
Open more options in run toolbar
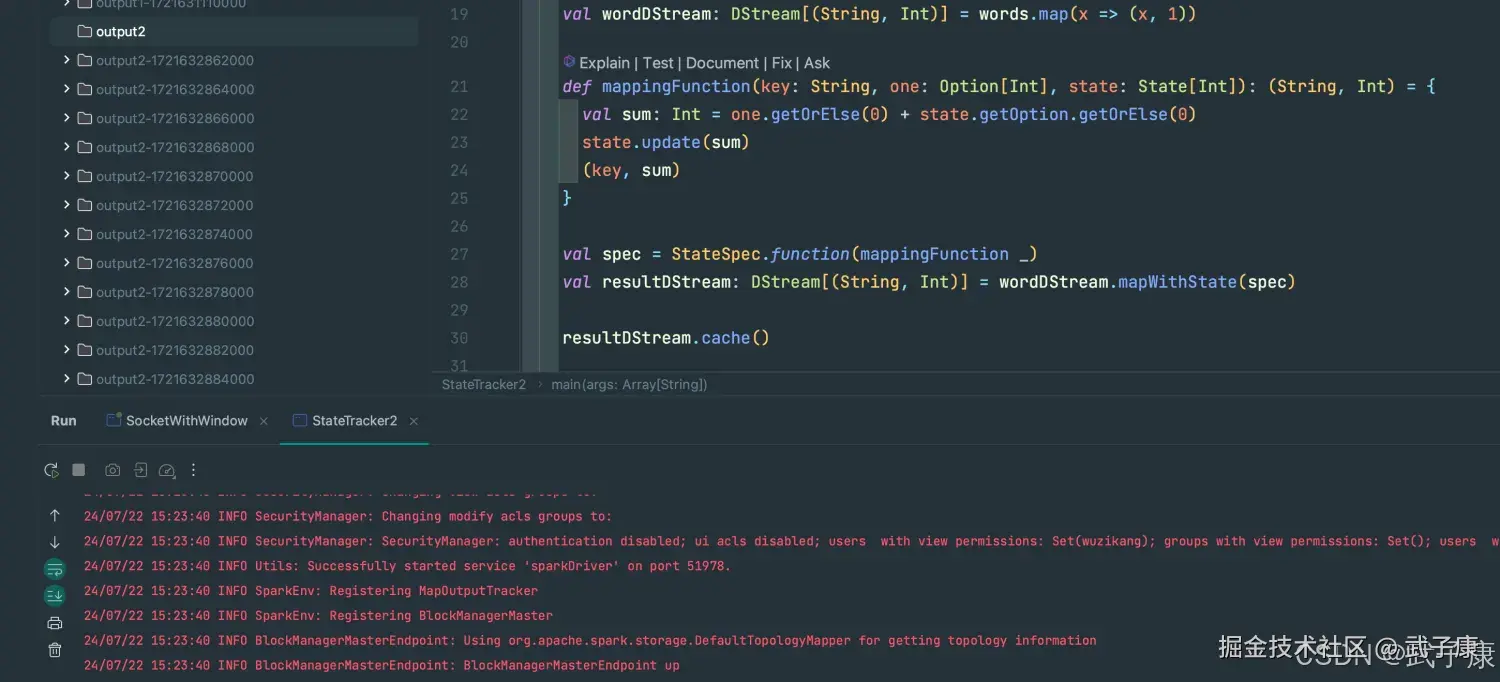194,470
